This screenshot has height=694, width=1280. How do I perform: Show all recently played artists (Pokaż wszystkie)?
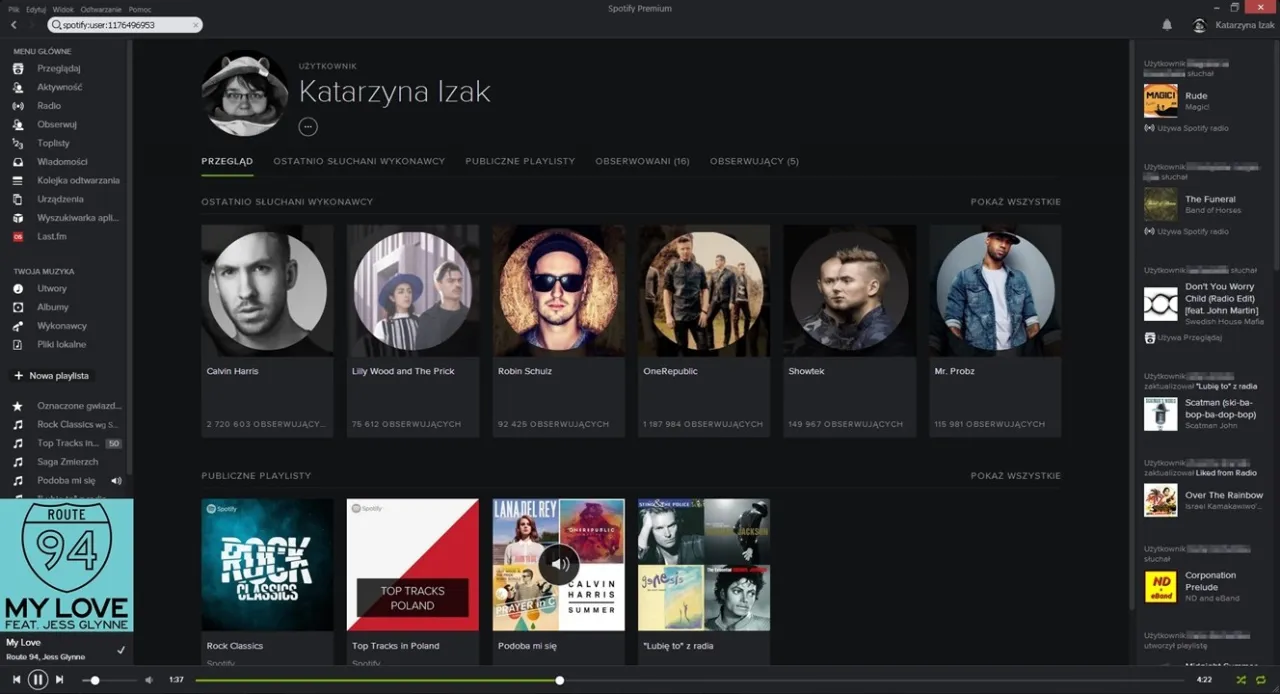tap(1015, 202)
